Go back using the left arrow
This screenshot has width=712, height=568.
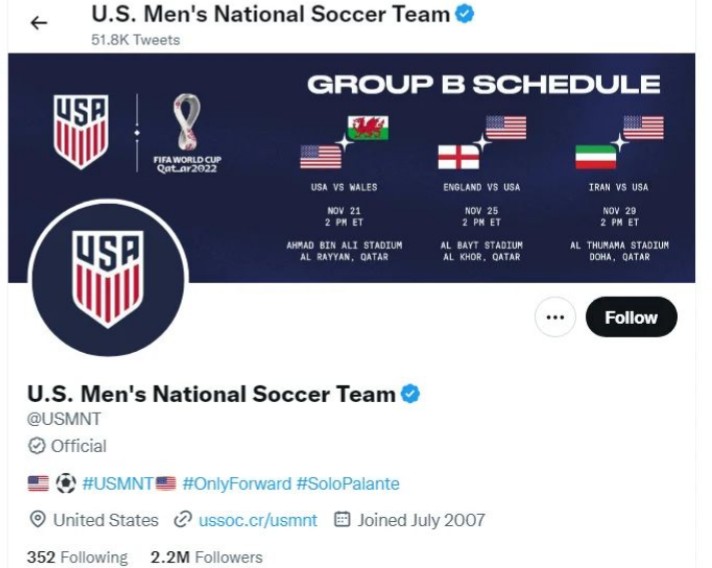[39, 23]
